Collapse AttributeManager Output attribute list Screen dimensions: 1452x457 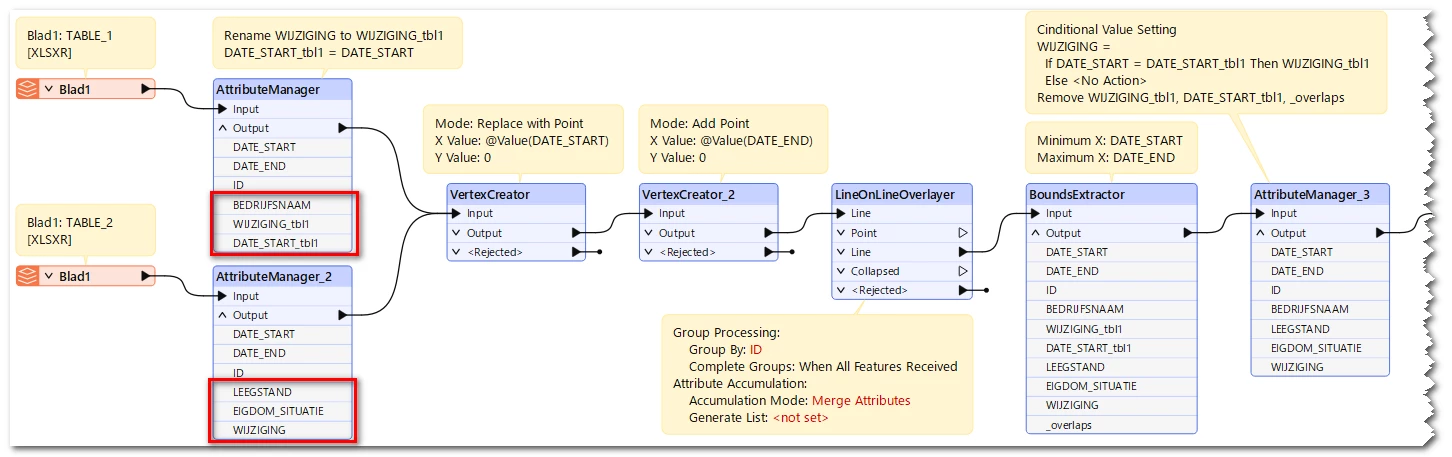[x=222, y=128]
